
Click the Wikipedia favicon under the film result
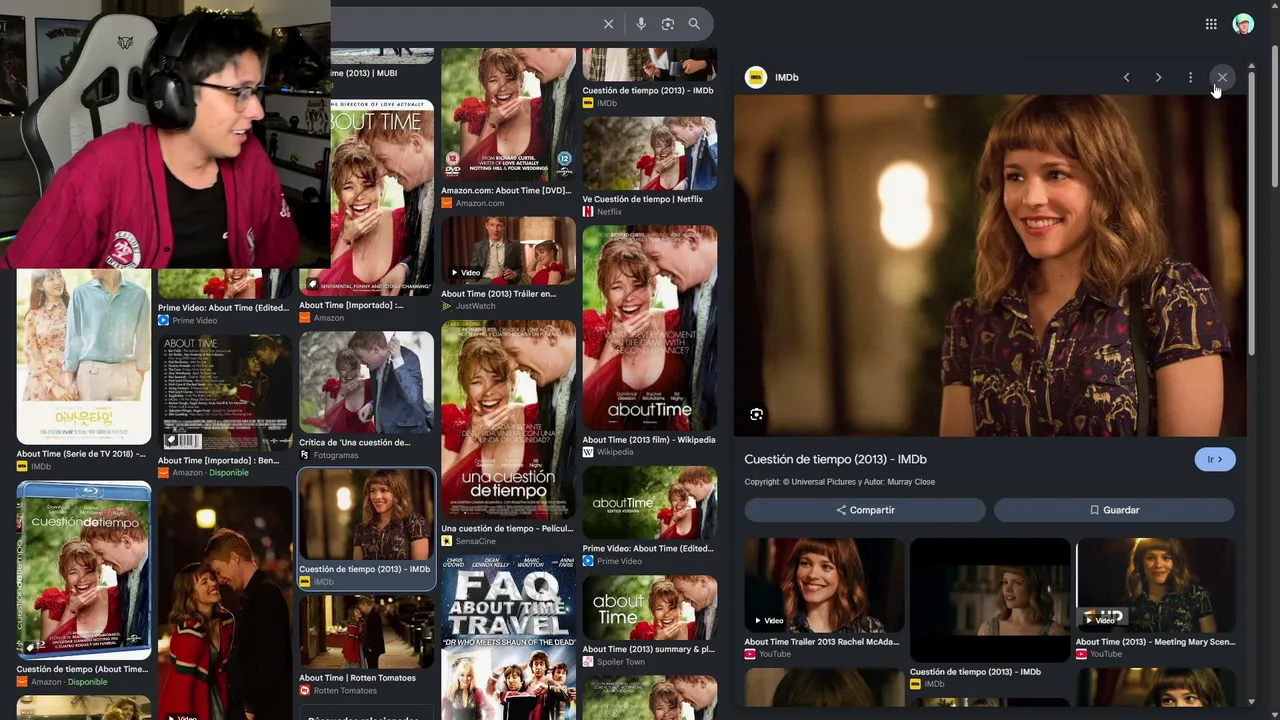point(588,452)
